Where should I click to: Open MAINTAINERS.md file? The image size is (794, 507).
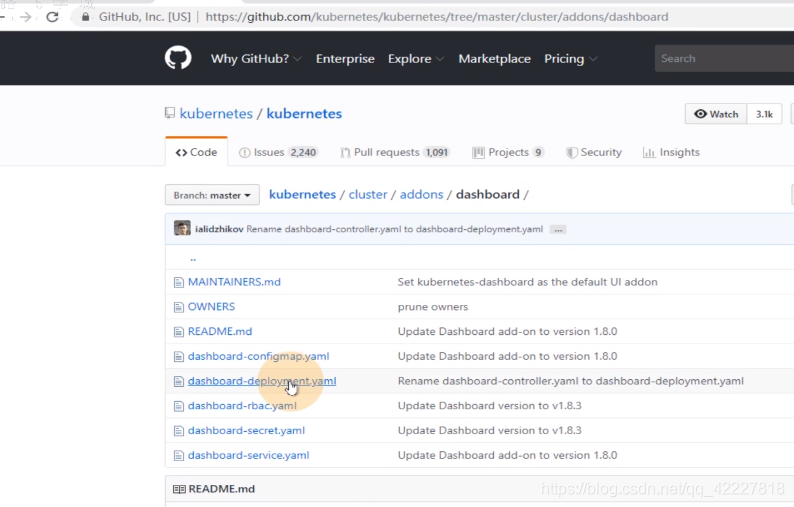234,282
